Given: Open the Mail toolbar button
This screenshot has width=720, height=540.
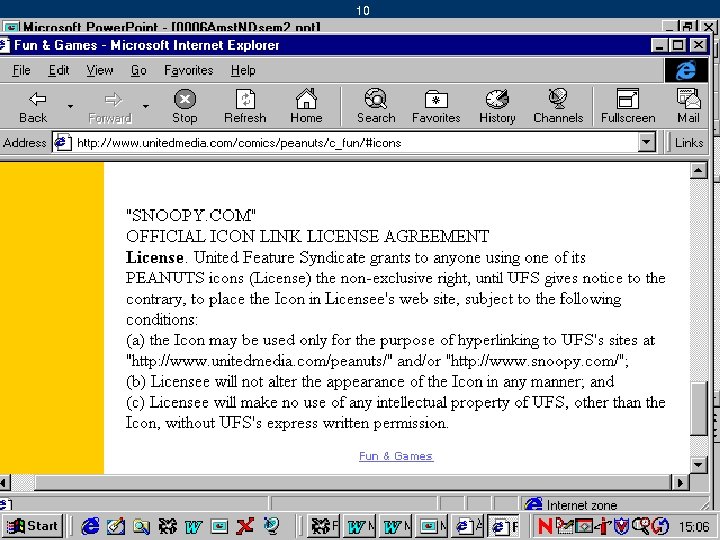Looking at the screenshot, I should click(x=688, y=107).
